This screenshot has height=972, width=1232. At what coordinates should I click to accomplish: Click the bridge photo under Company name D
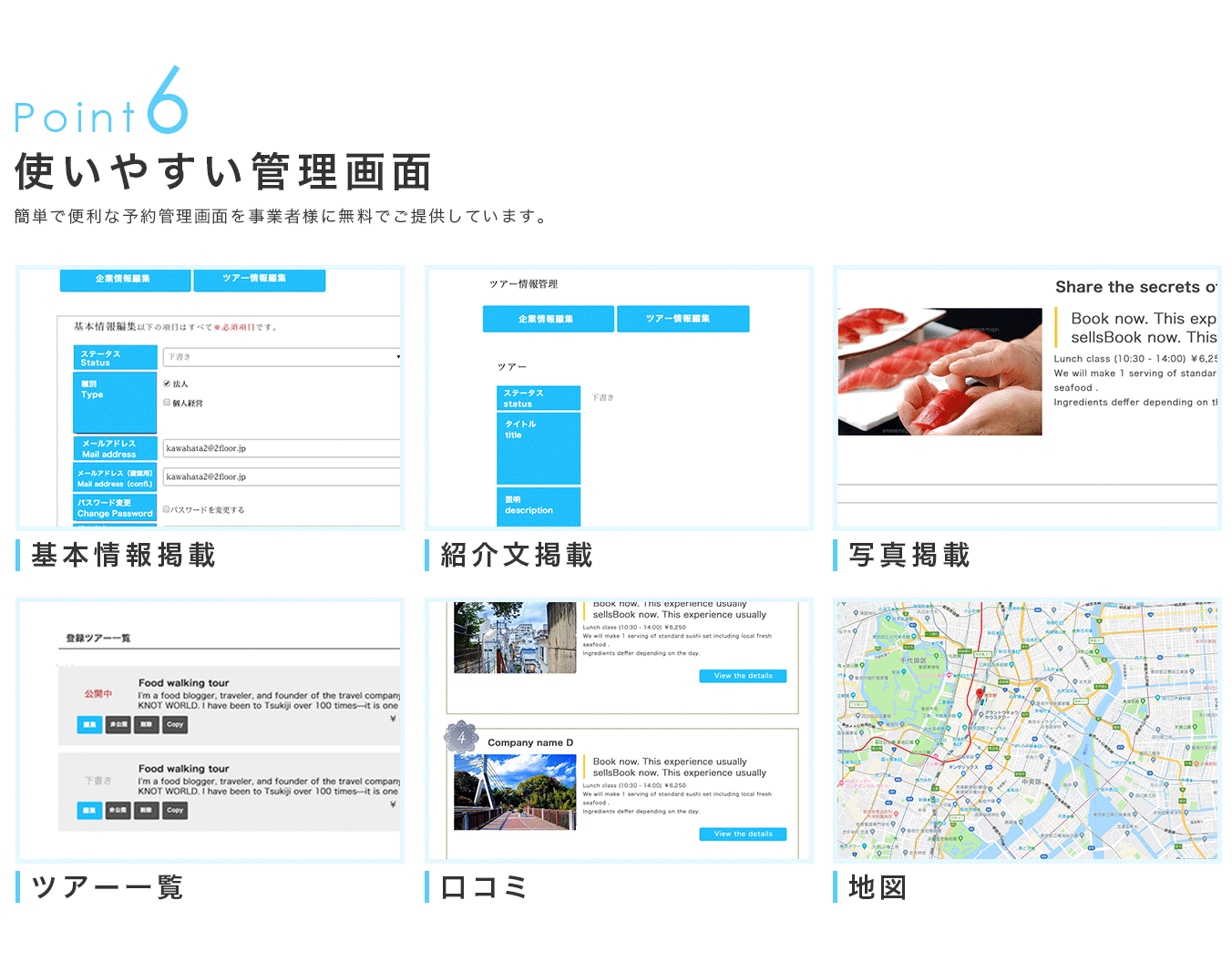point(515,792)
